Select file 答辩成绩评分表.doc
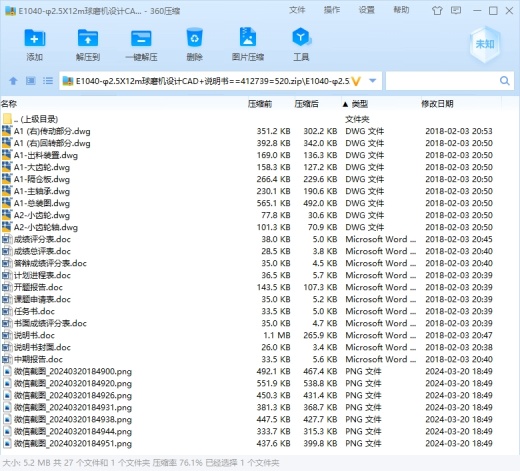 [x=50, y=263]
